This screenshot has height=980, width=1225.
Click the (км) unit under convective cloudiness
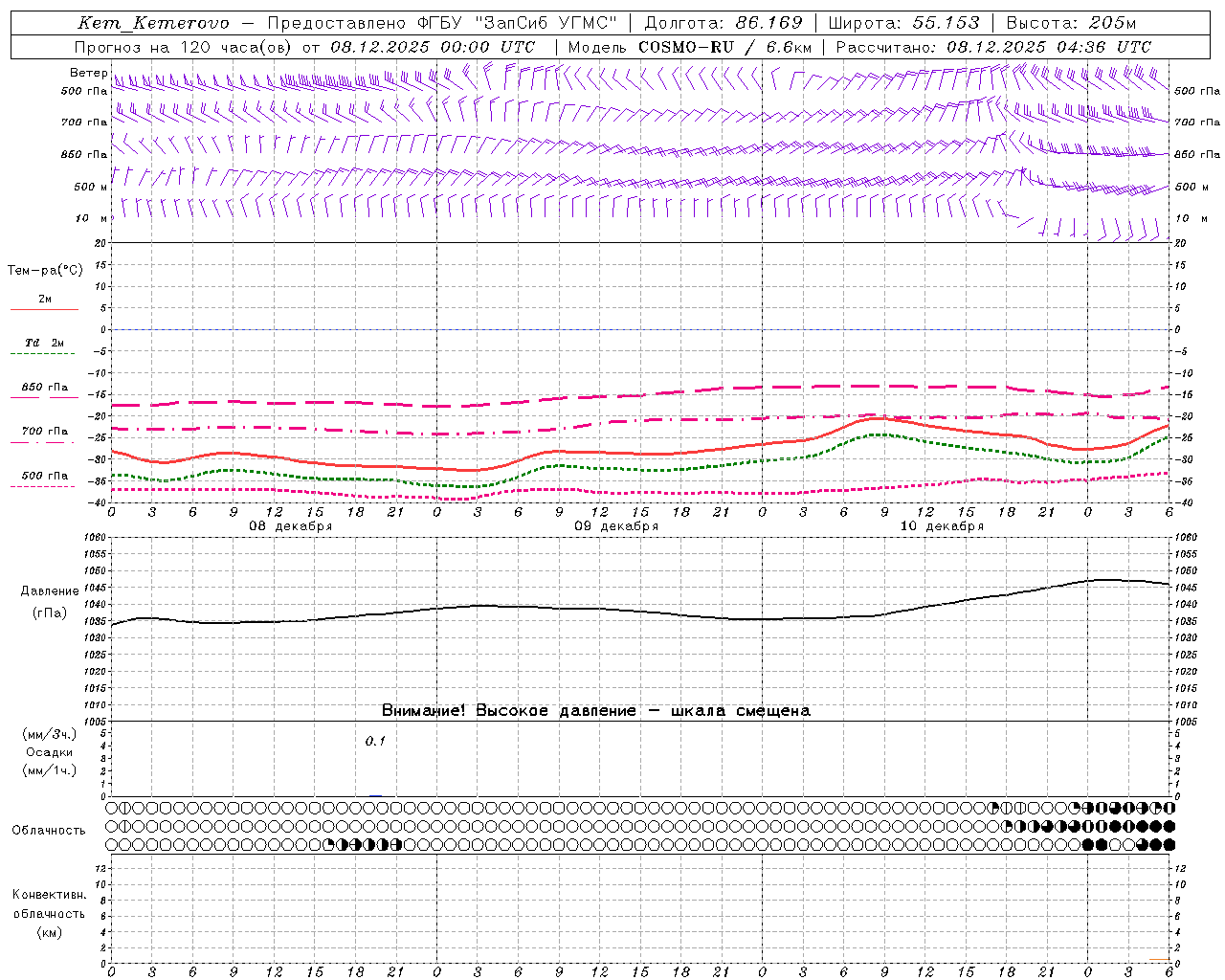pyautogui.click(x=49, y=932)
